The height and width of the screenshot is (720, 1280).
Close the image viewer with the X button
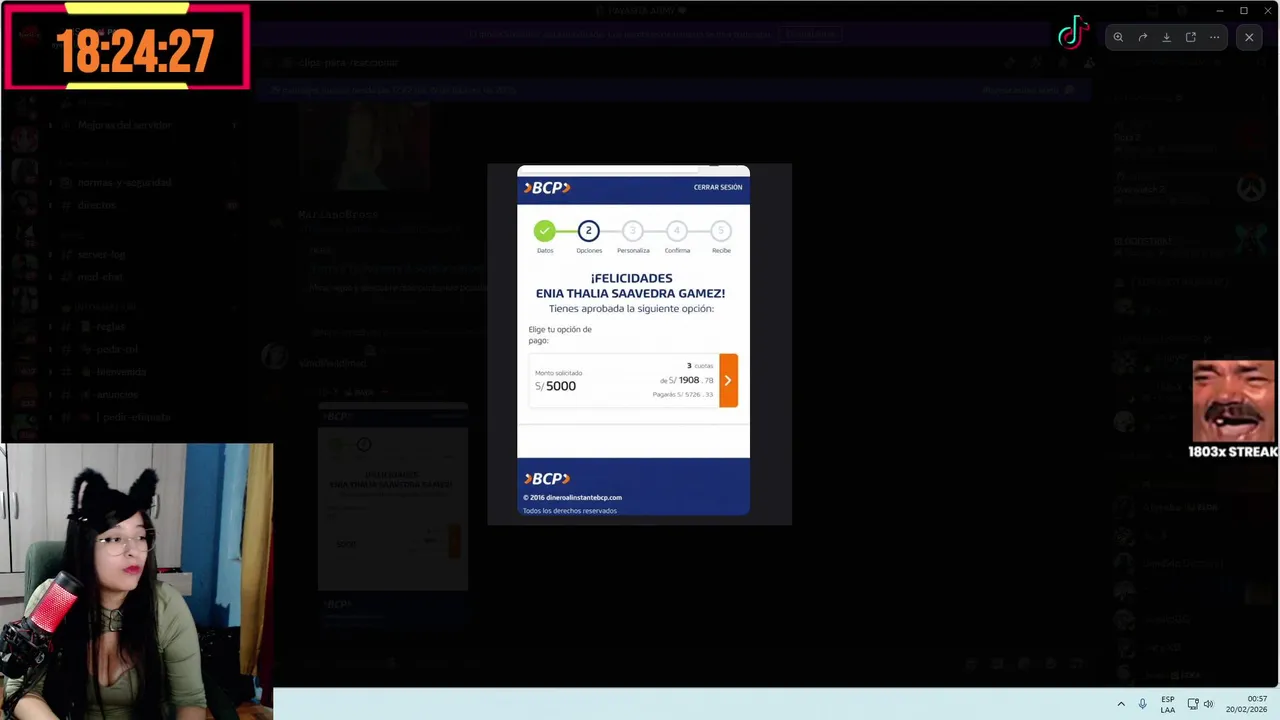(1249, 37)
